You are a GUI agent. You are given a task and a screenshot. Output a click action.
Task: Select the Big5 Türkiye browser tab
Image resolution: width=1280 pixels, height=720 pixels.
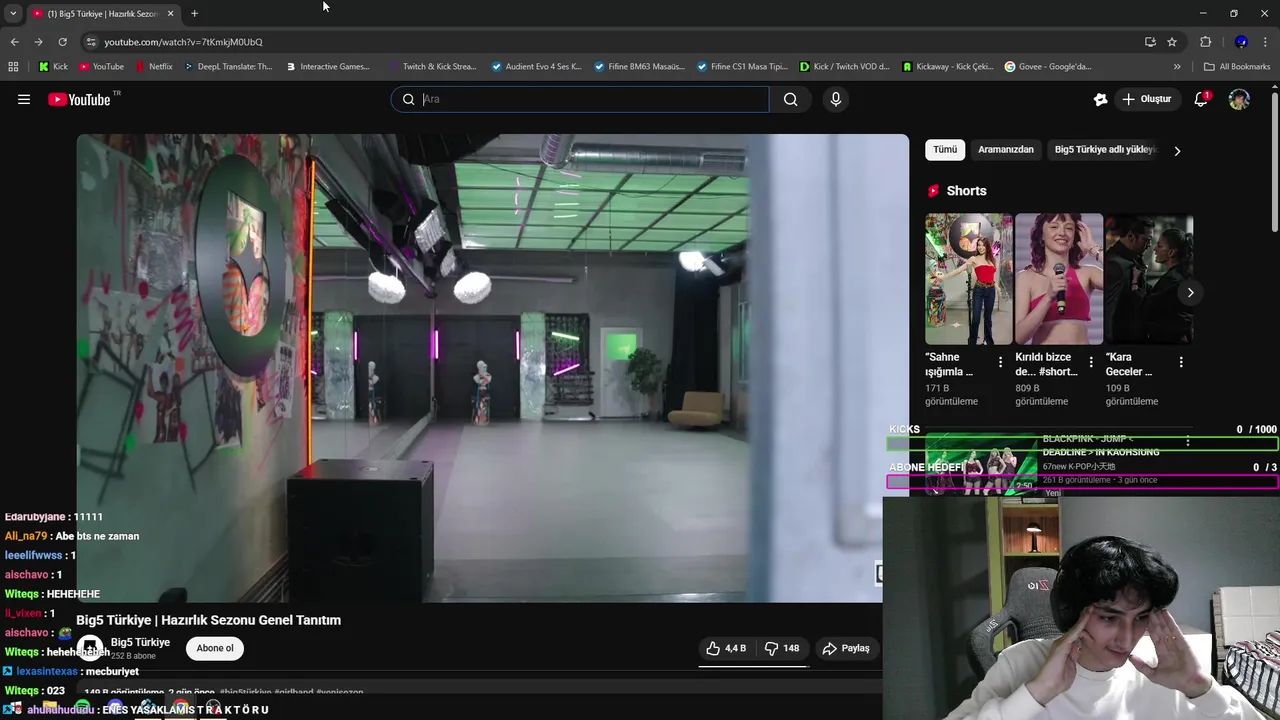(x=102, y=13)
